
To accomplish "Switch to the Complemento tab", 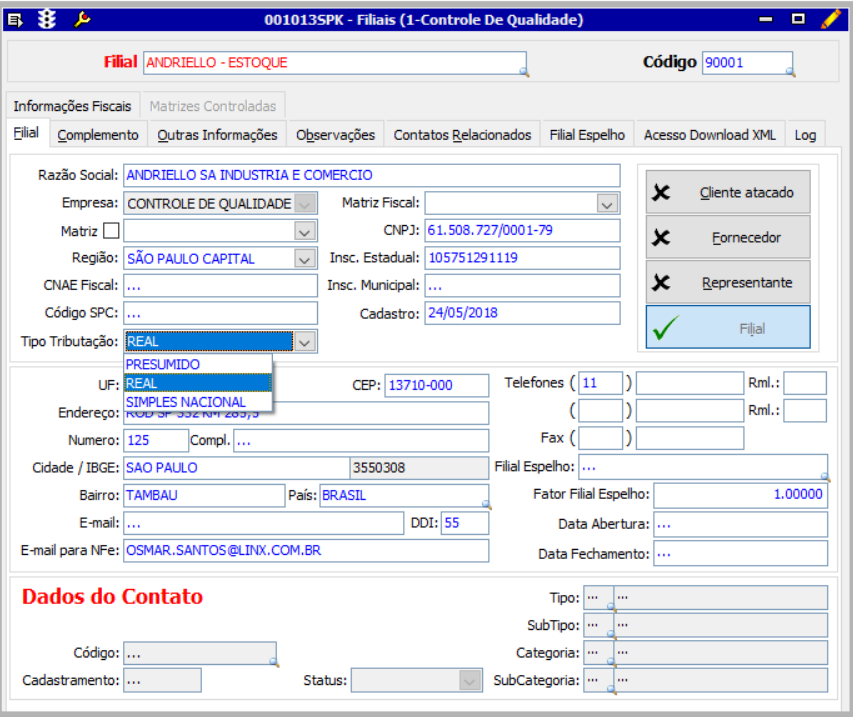I will point(98,135).
